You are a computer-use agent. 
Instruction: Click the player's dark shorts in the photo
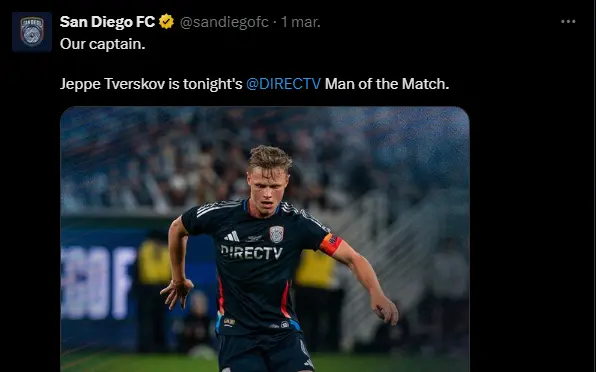pyautogui.click(x=264, y=351)
